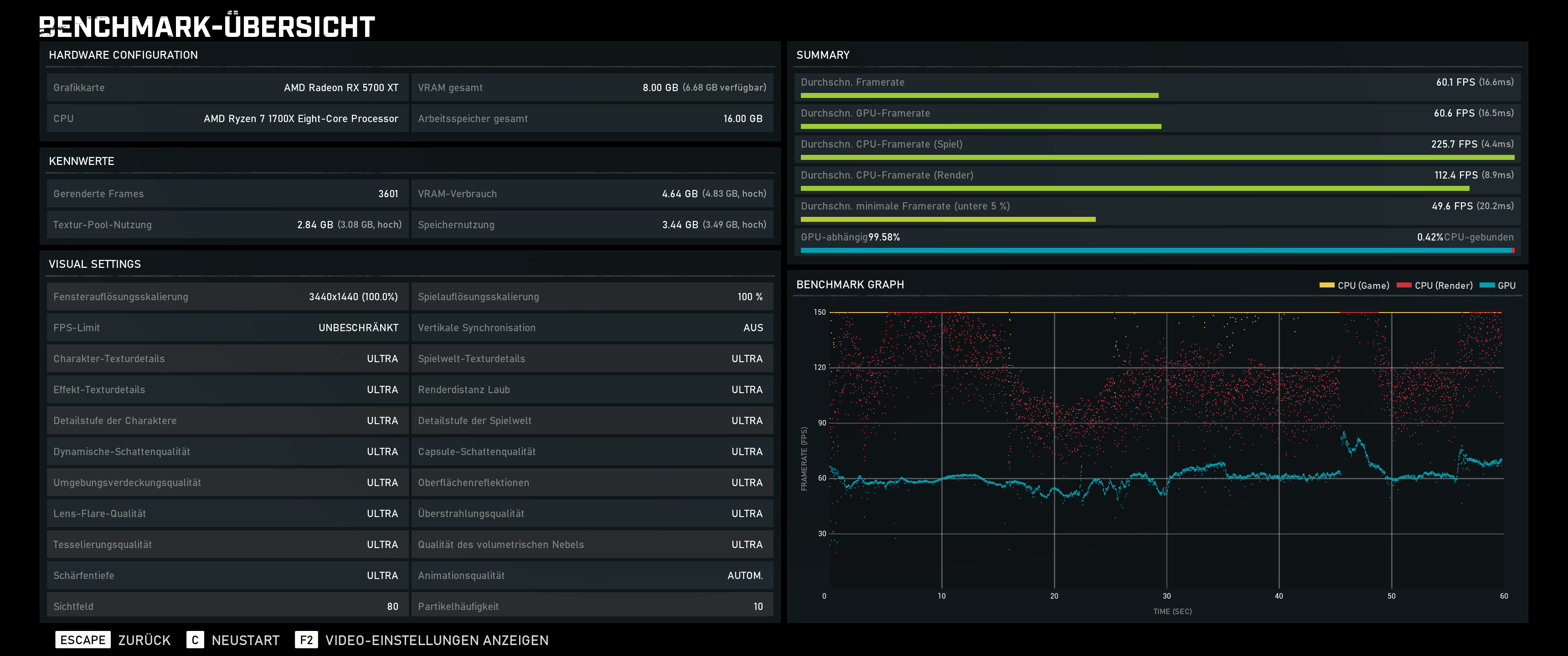This screenshot has height=656, width=1568.
Task: Click the BENCHMARK GRAPH header
Action: [x=850, y=285]
